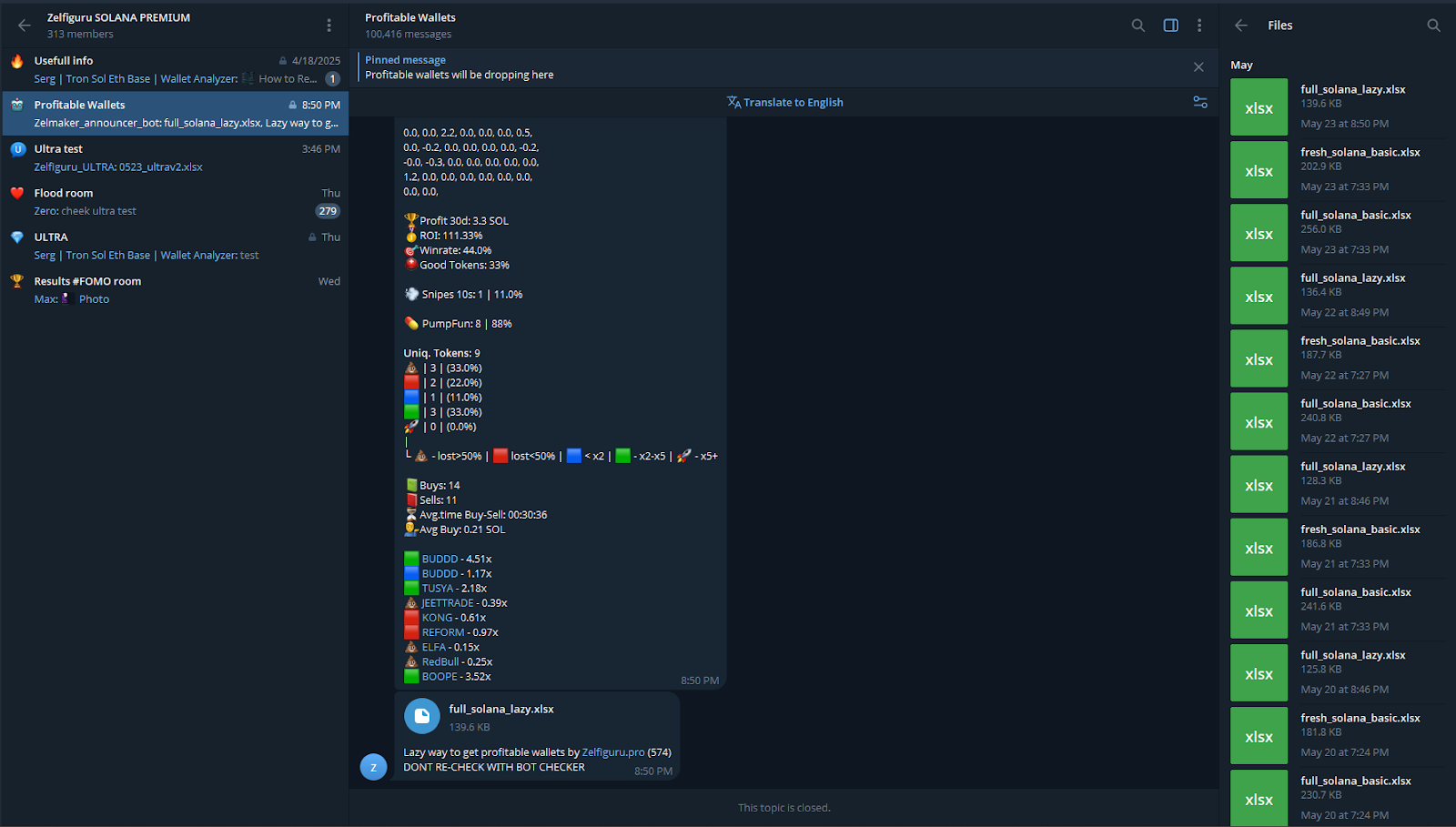Open the TUSYA token link
The height and width of the screenshot is (827, 1456).
click(x=437, y=589)
